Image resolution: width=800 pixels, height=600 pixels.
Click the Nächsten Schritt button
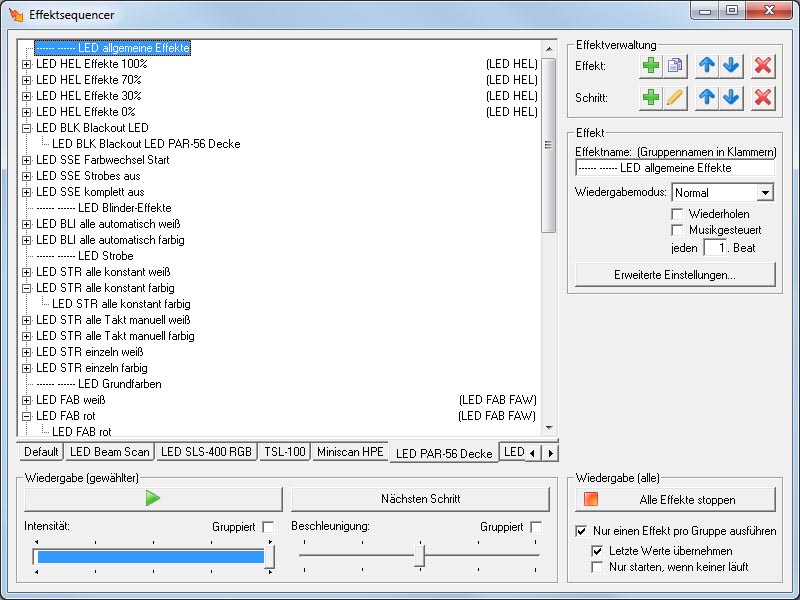420,499
